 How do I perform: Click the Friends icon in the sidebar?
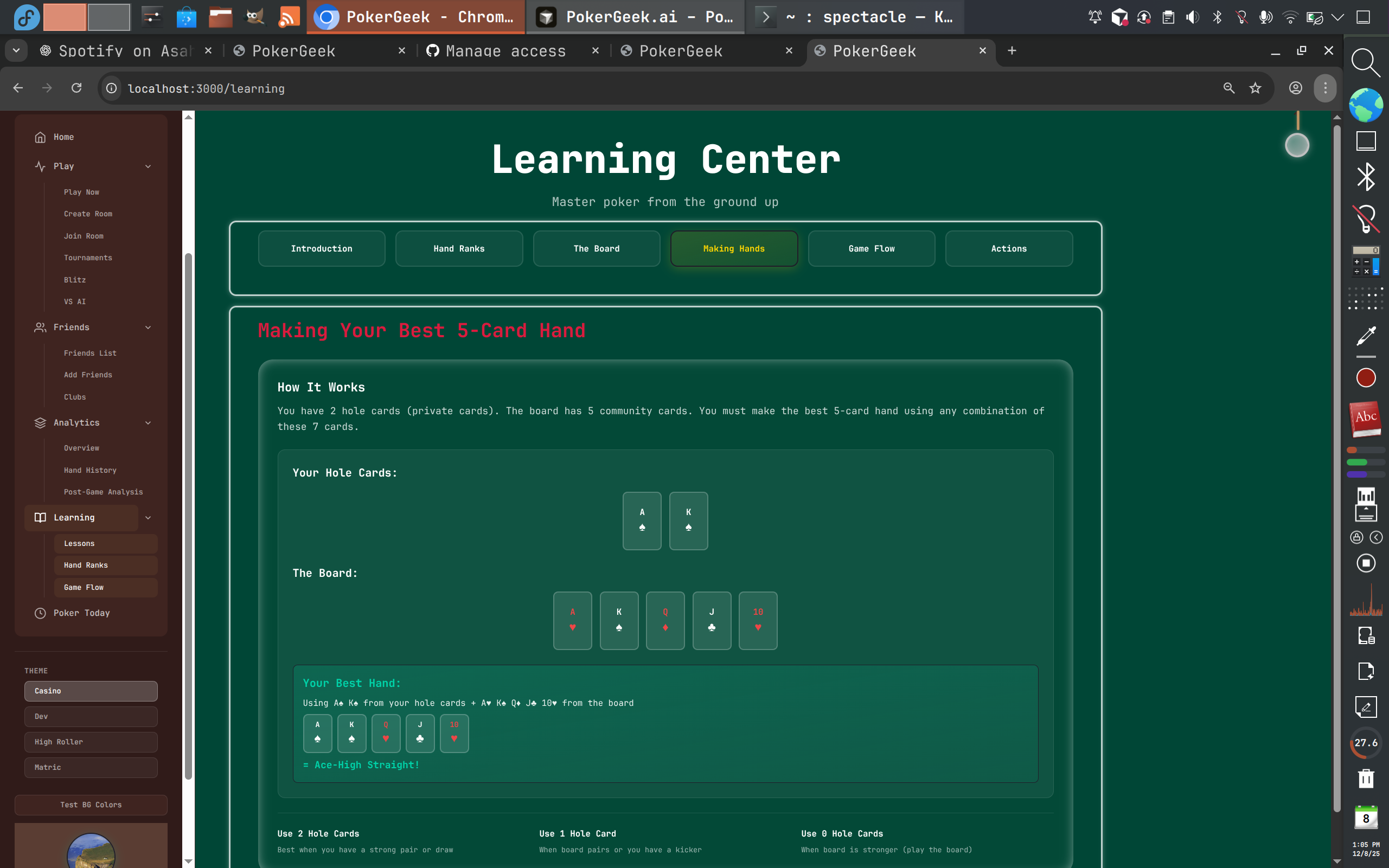(40, 327)
